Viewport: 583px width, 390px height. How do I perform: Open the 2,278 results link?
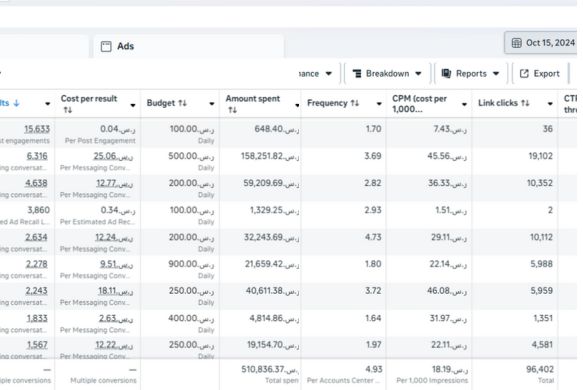pos(36,264)
